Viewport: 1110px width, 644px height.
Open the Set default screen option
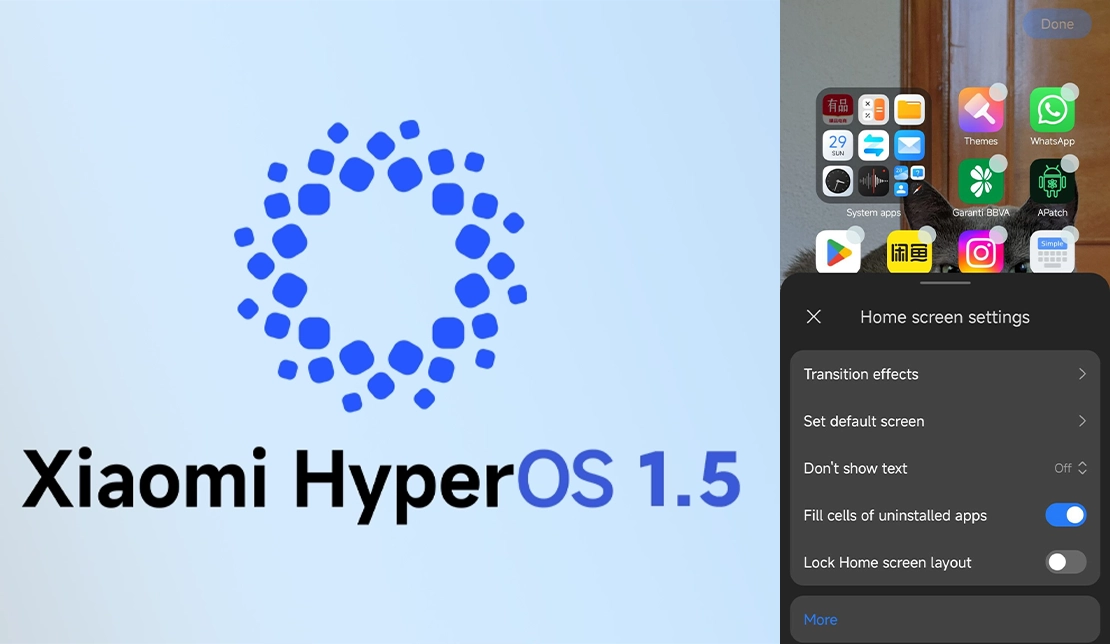click(944, 421)
